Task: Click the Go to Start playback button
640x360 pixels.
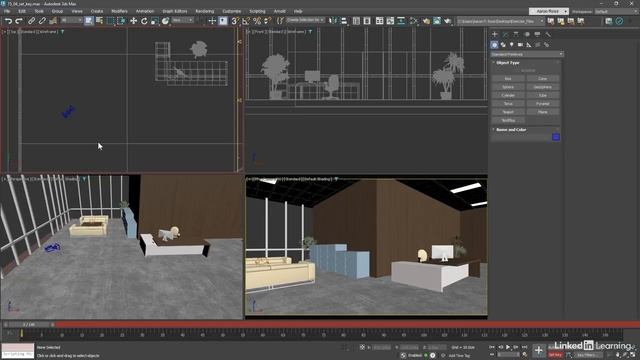Action: click(492, 347)
